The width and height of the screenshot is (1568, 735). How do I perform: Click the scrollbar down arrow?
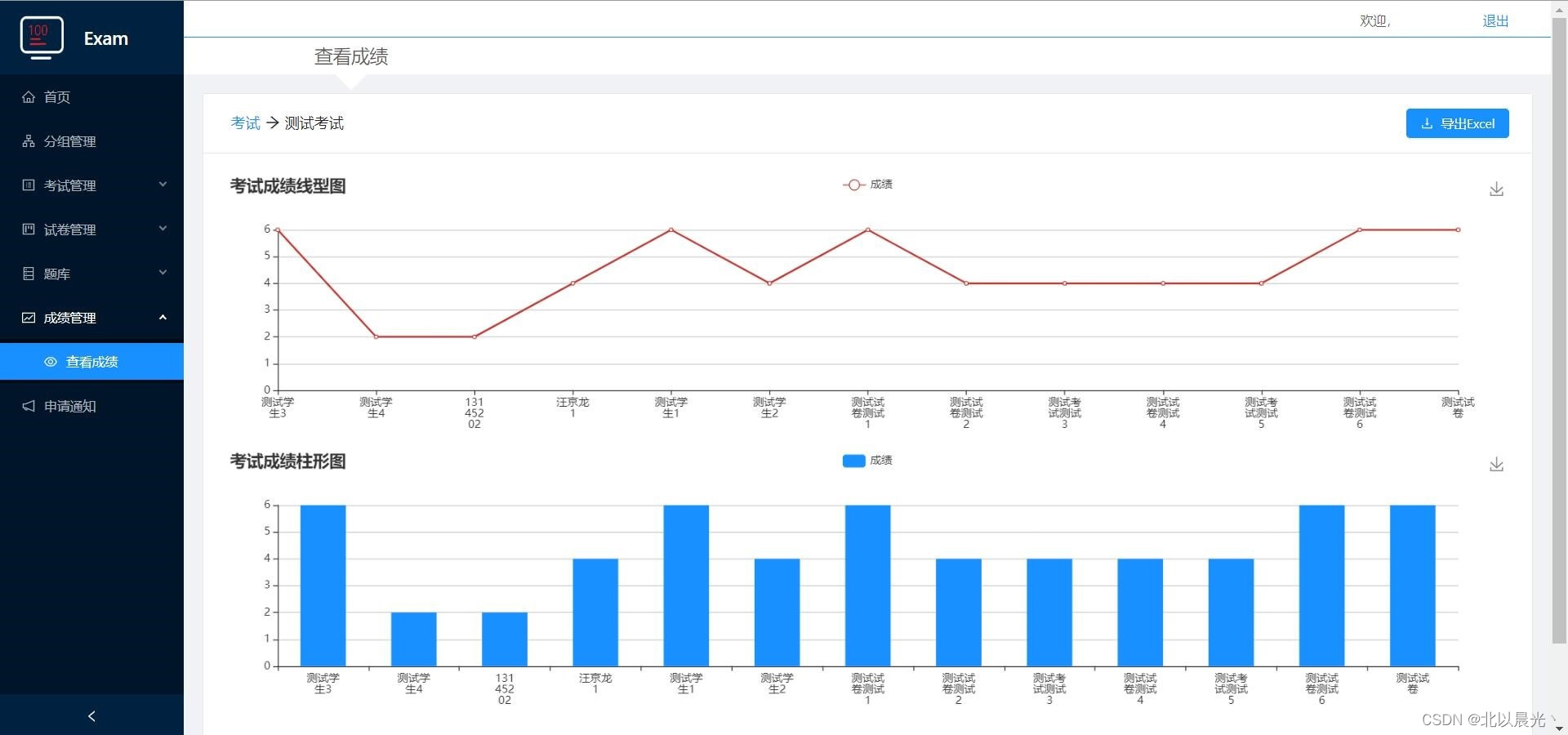pyautogui.click(x=1559, y=728)
